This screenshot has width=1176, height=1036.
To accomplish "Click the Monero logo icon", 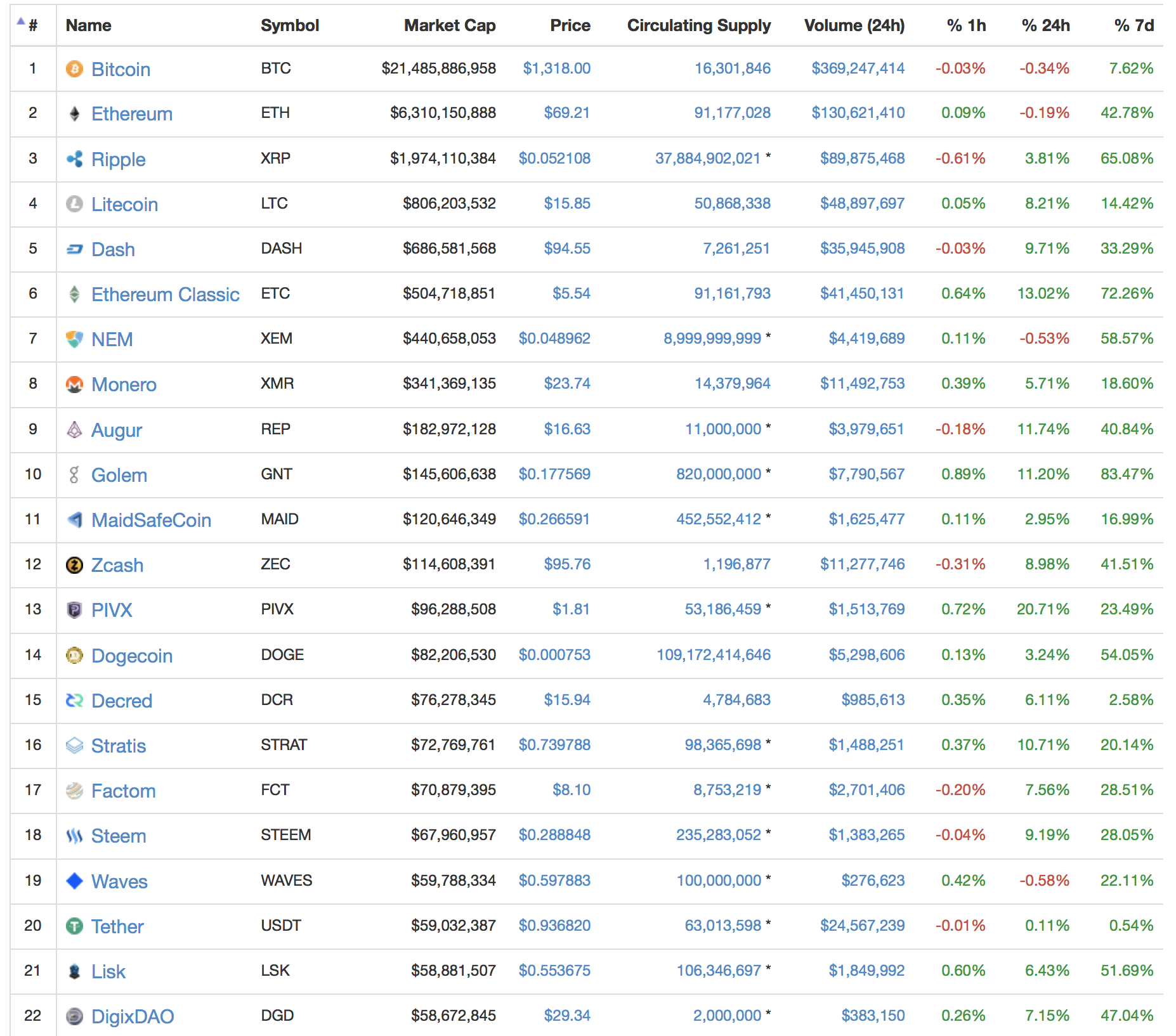I will tap(74, 384).
